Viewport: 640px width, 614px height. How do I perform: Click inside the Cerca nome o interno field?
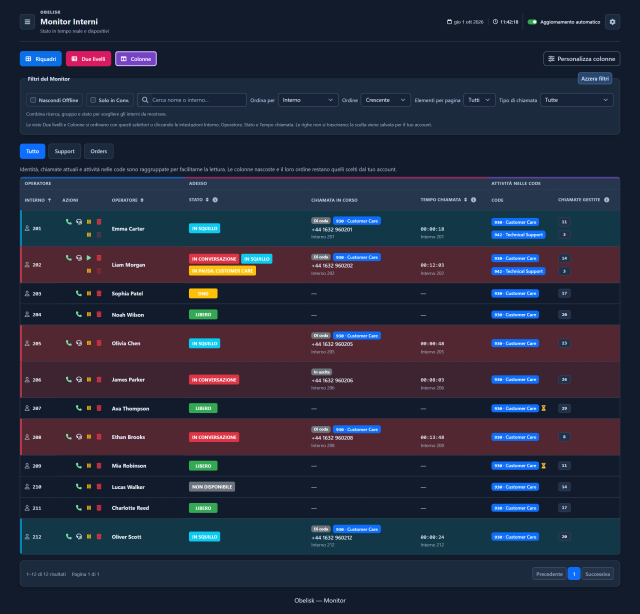point(192,100)
